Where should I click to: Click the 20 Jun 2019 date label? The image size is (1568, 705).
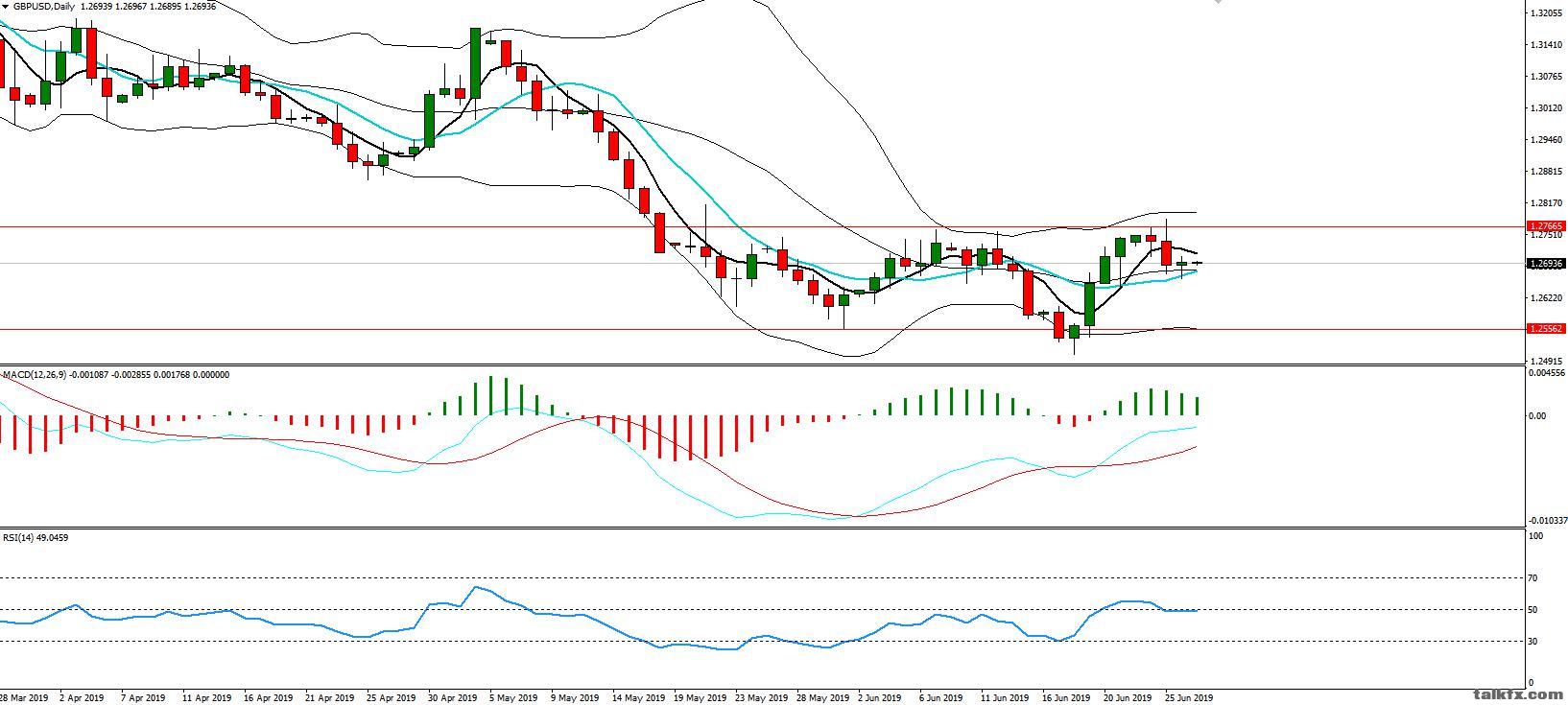[1128, 697]
